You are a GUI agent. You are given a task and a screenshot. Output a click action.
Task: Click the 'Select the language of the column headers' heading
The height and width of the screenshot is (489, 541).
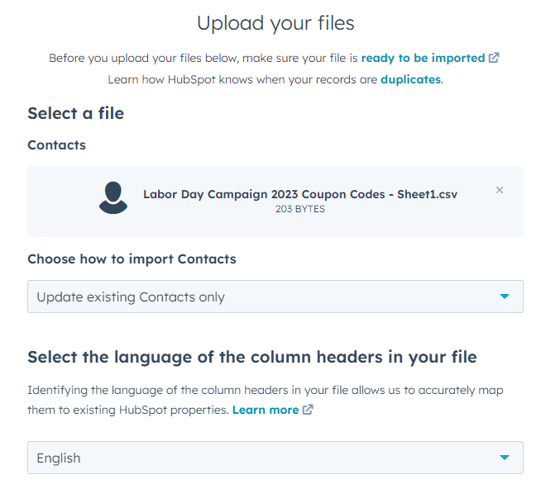point(252,357)
